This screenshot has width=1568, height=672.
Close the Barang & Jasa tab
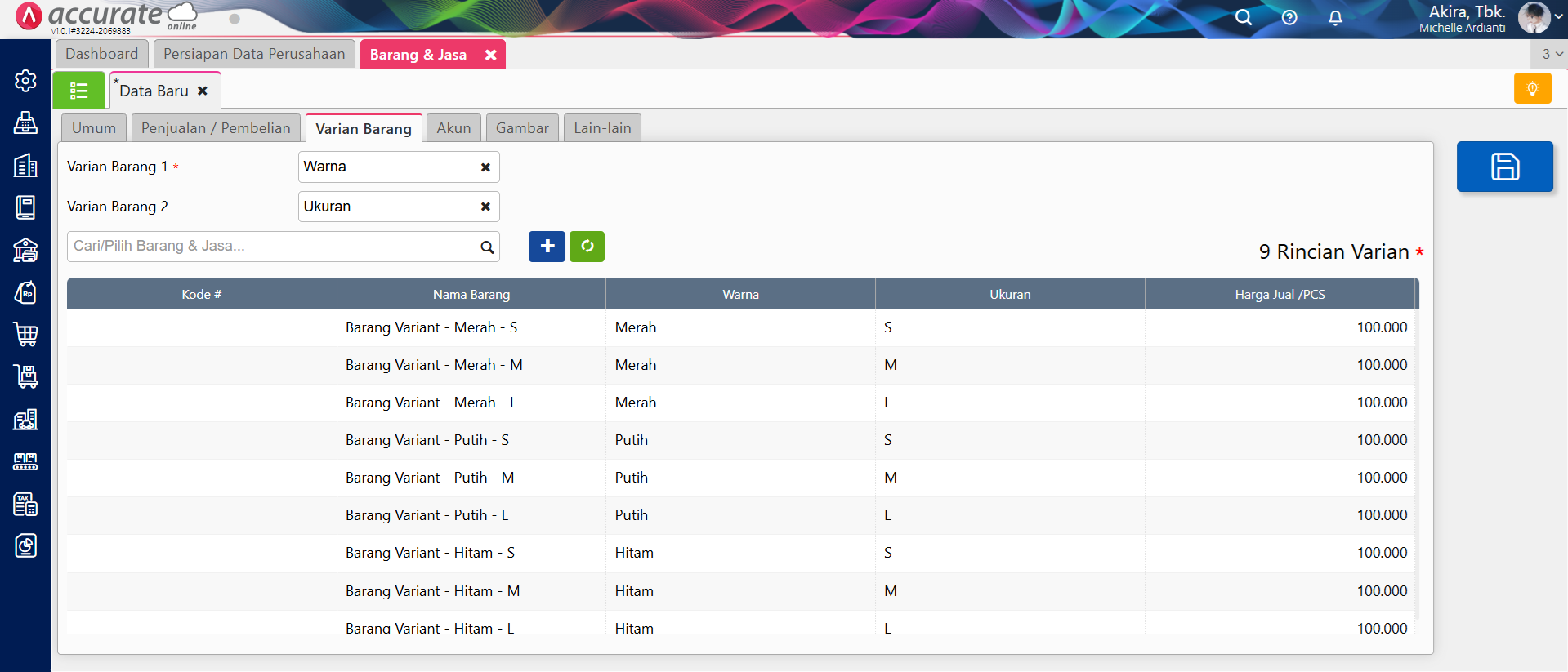(490, 55)
